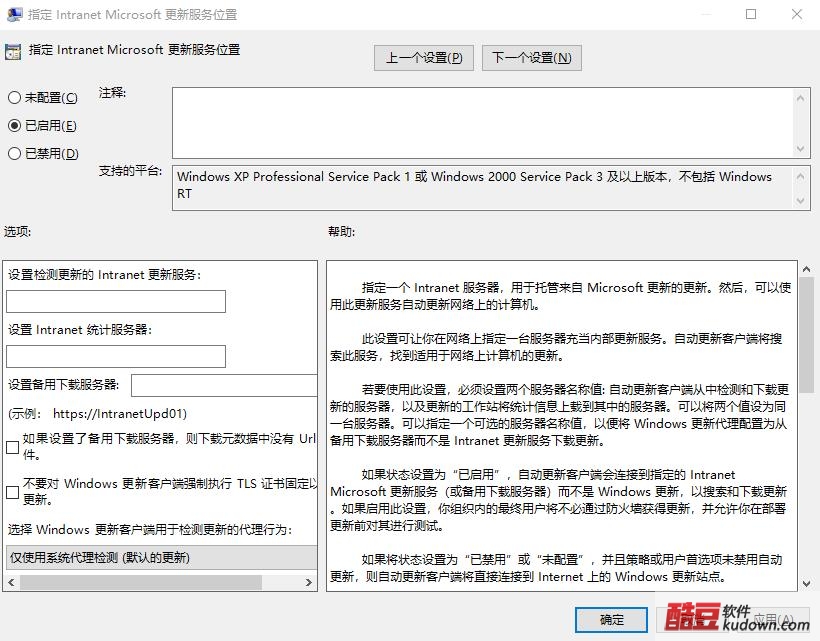This screenshot has height=641, width=820.
Task: Click the label '设置检测更新的 Intranet 更新服务:'
Action: [x=105, y=274]
